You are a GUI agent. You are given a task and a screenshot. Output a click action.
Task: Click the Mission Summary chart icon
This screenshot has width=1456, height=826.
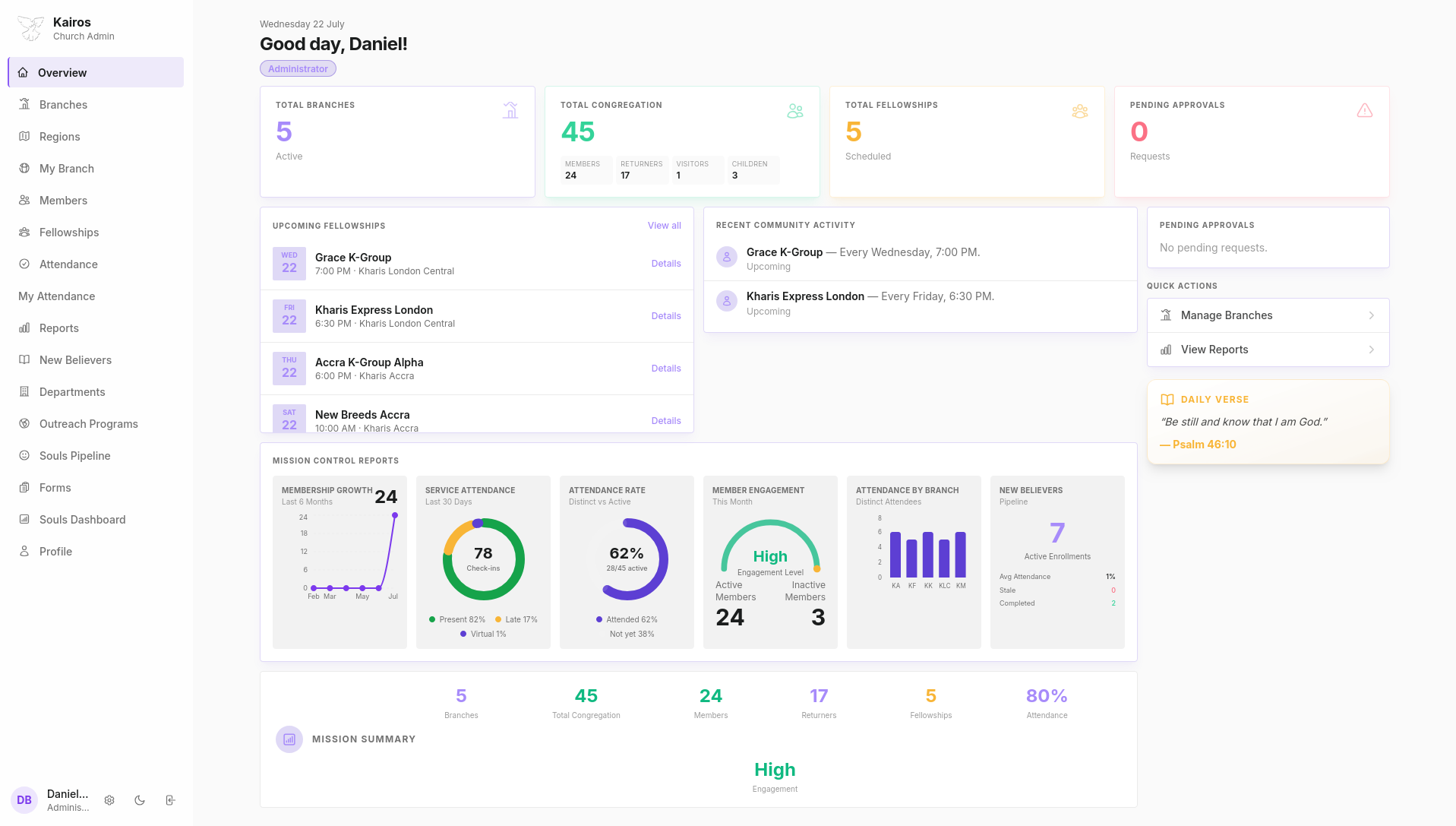pyautogui.click(x=289, y=739)
